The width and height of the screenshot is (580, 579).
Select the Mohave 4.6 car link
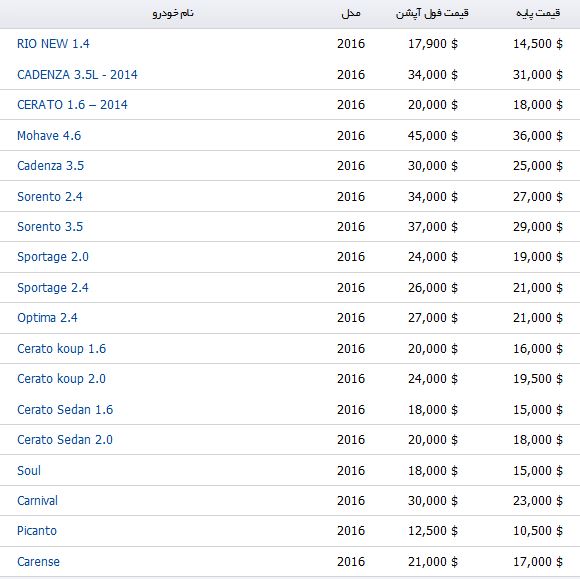tap(49, 136)
